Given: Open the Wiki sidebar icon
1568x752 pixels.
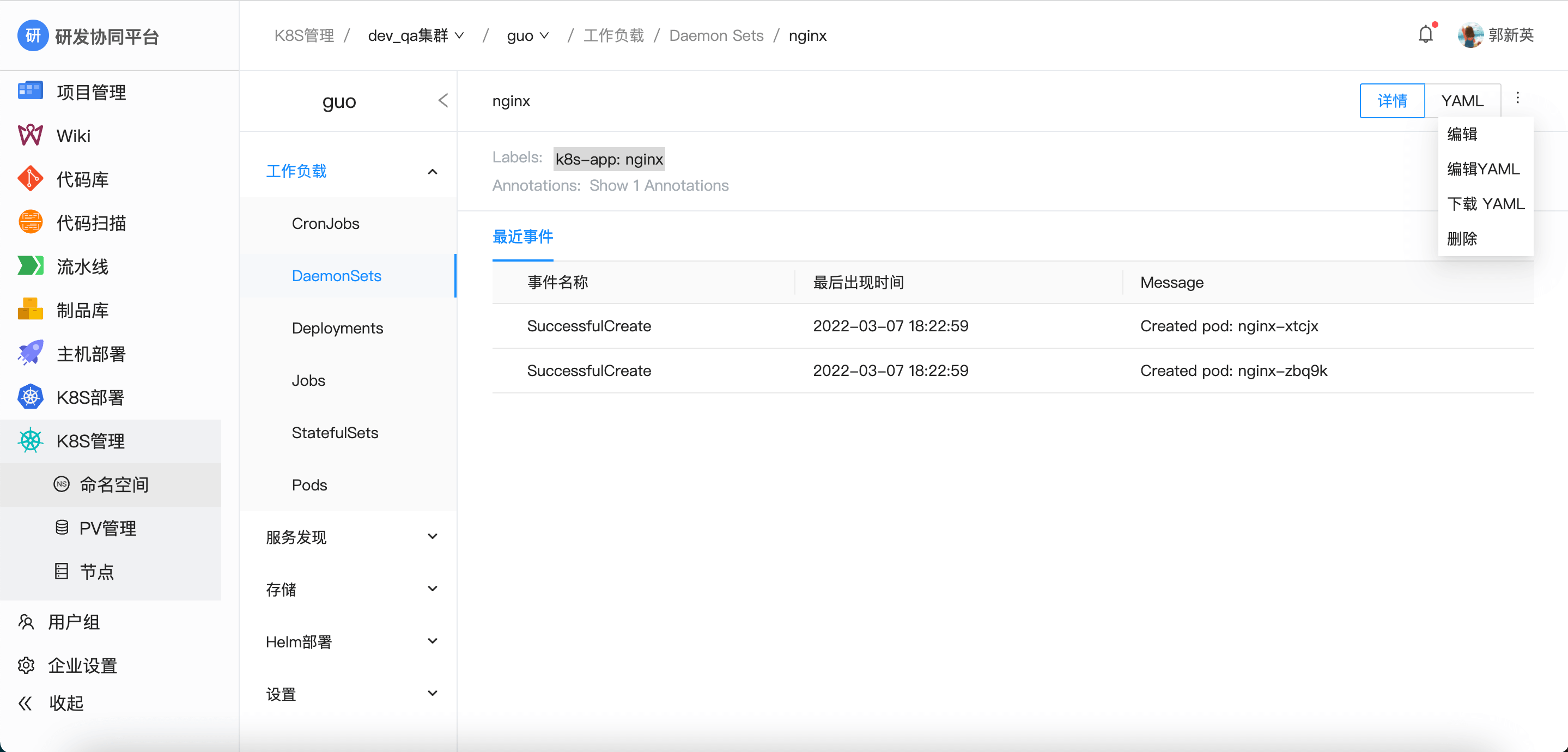Looking at the screenshot, I should click(30, 135).
